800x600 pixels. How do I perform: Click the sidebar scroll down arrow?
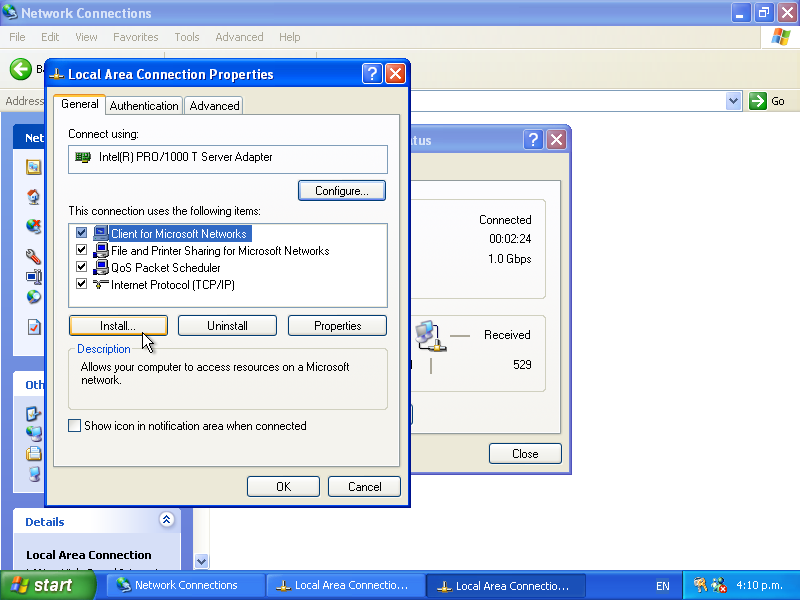202,561
